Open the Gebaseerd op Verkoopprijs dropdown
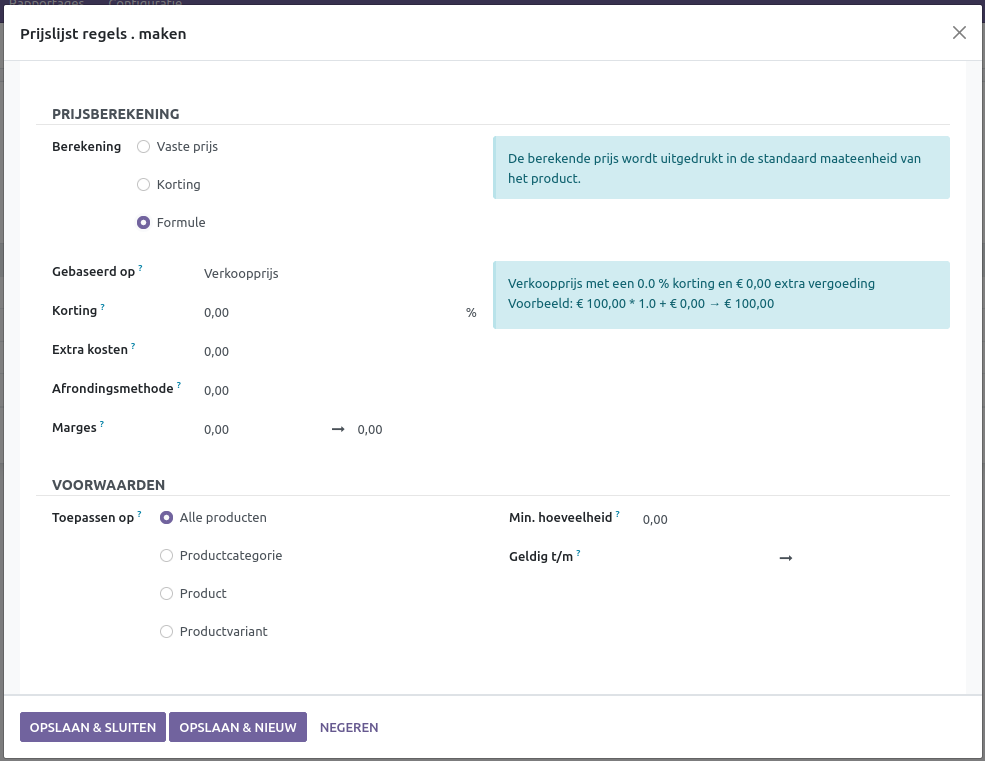 [330, 273]
